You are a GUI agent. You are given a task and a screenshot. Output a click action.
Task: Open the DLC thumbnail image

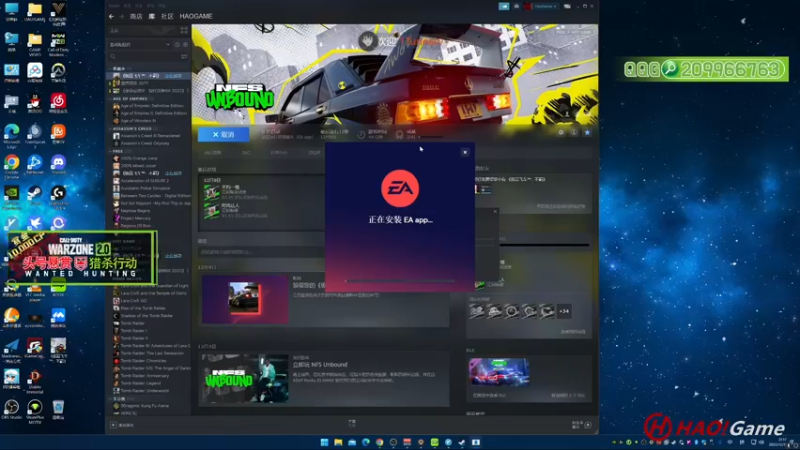(499, 372)
